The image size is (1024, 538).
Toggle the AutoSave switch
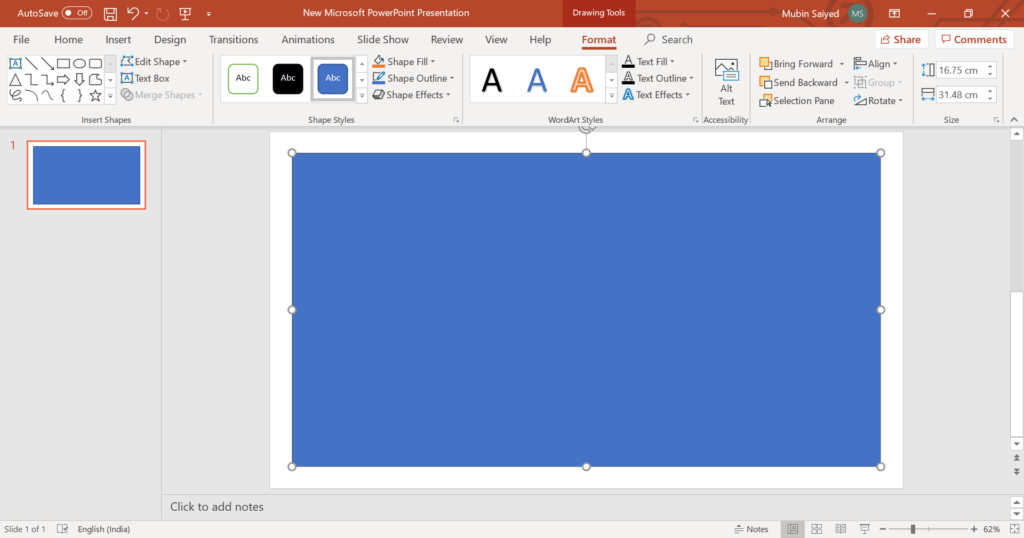click(x=77, y=13)
